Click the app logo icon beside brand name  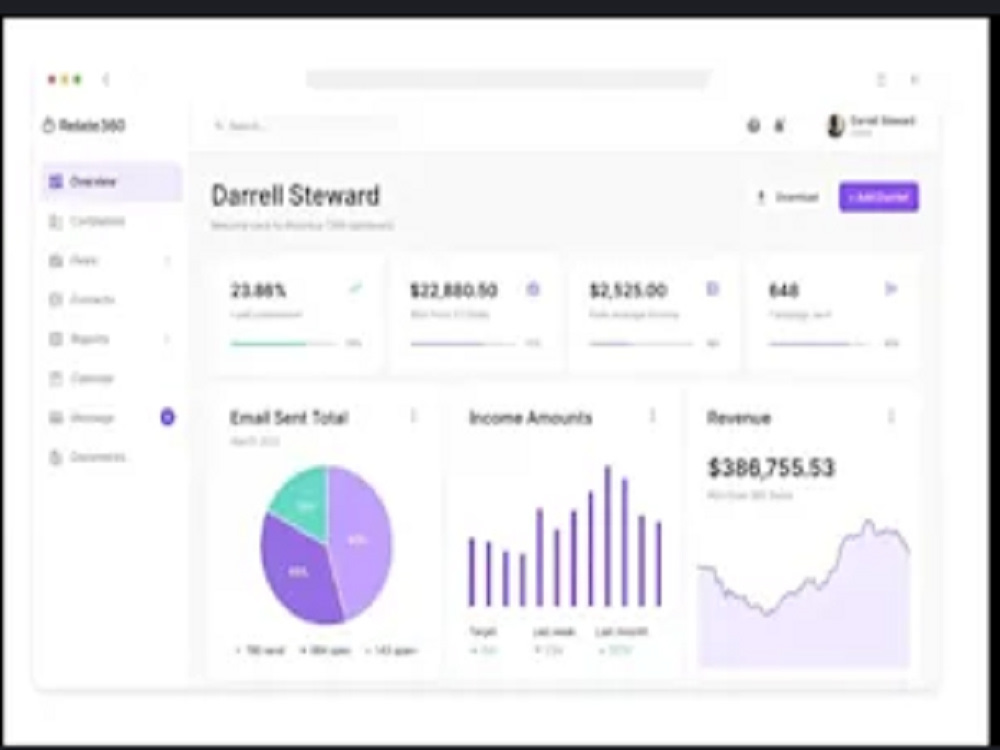pyautogui.click(x=48, y=125)
